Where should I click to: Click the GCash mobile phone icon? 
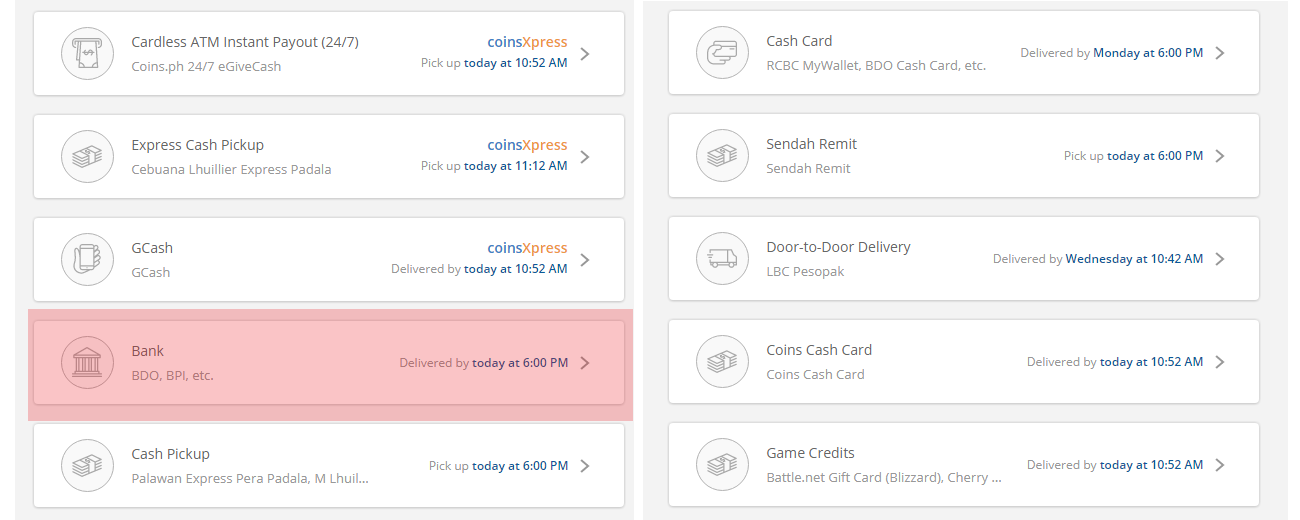click(x=87, y=260)
